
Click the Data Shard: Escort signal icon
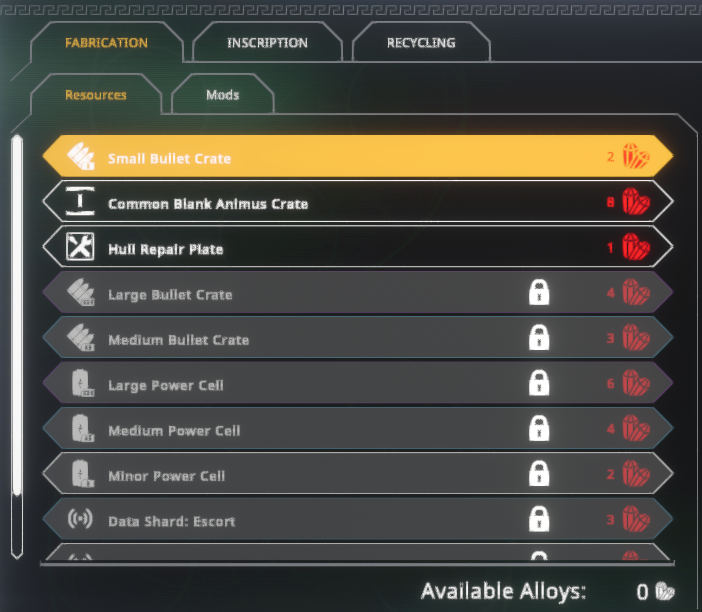click(x=80, y=519)
